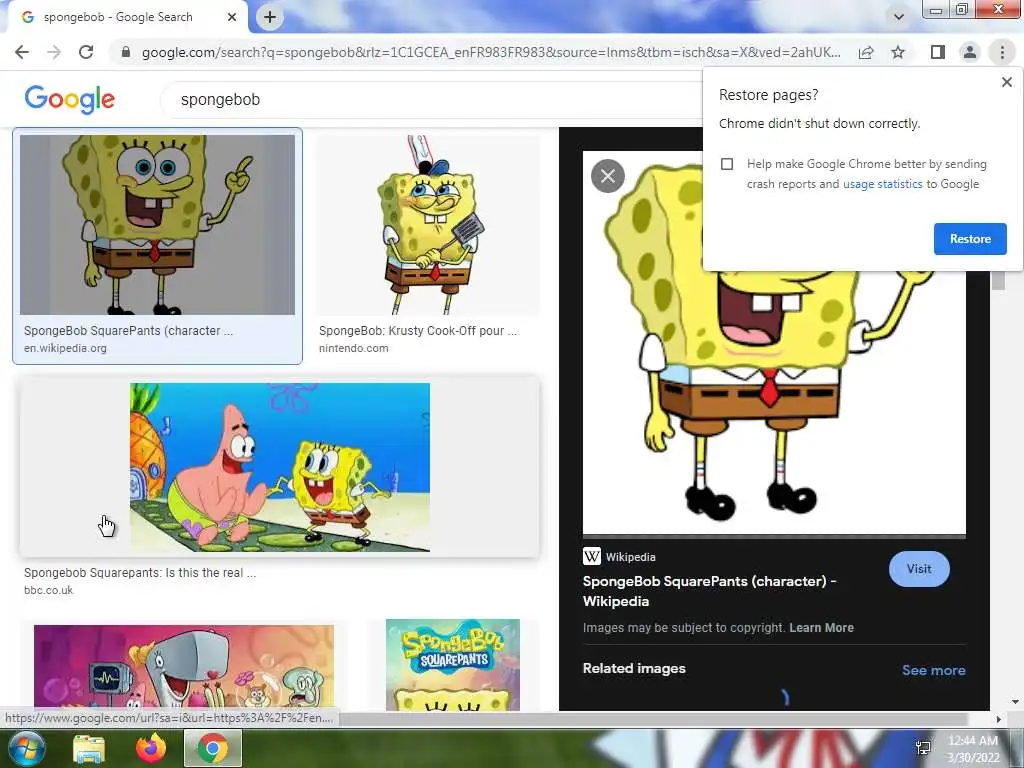Click the vertical scrollbar thumb
This screenshot has width=1024, height=768.
pyautogui.click(x=998, y=280)
